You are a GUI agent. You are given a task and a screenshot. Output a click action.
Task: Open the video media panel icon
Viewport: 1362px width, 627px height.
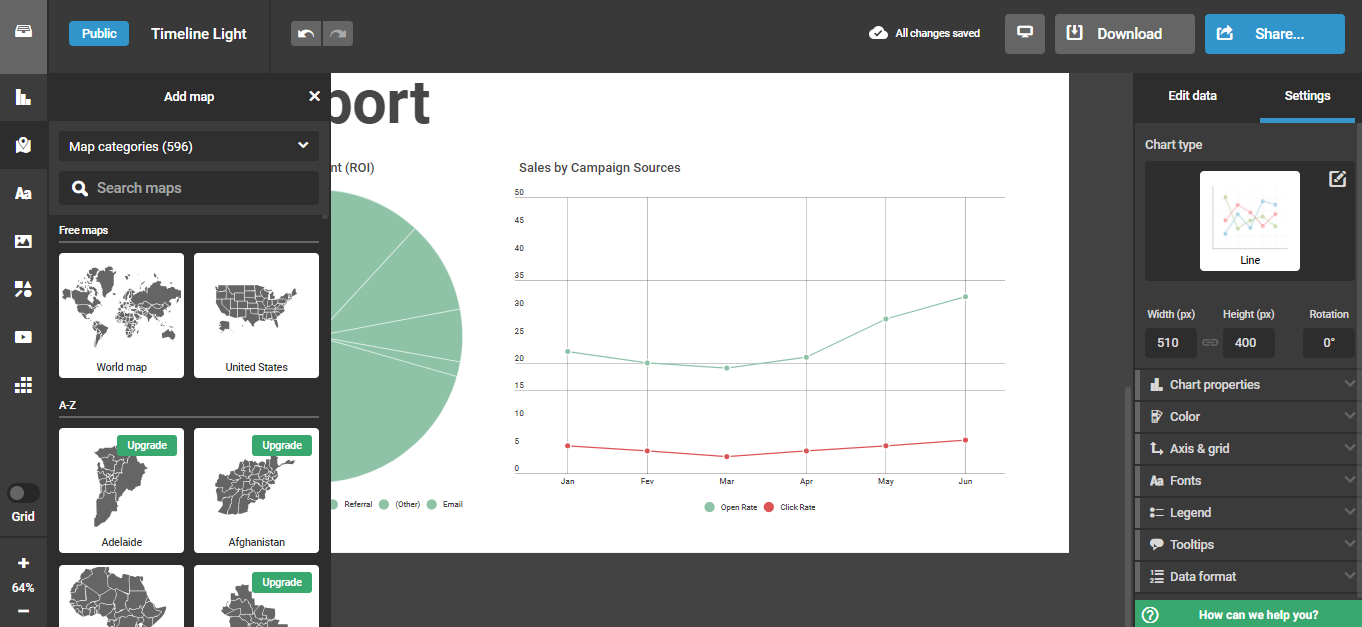(23, 337)
